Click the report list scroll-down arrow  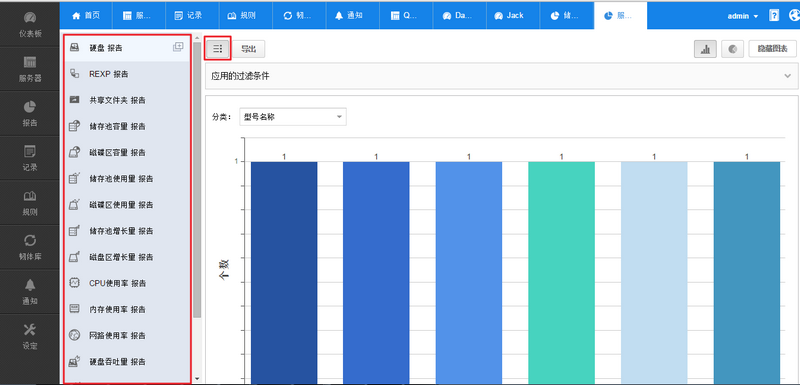197,379
